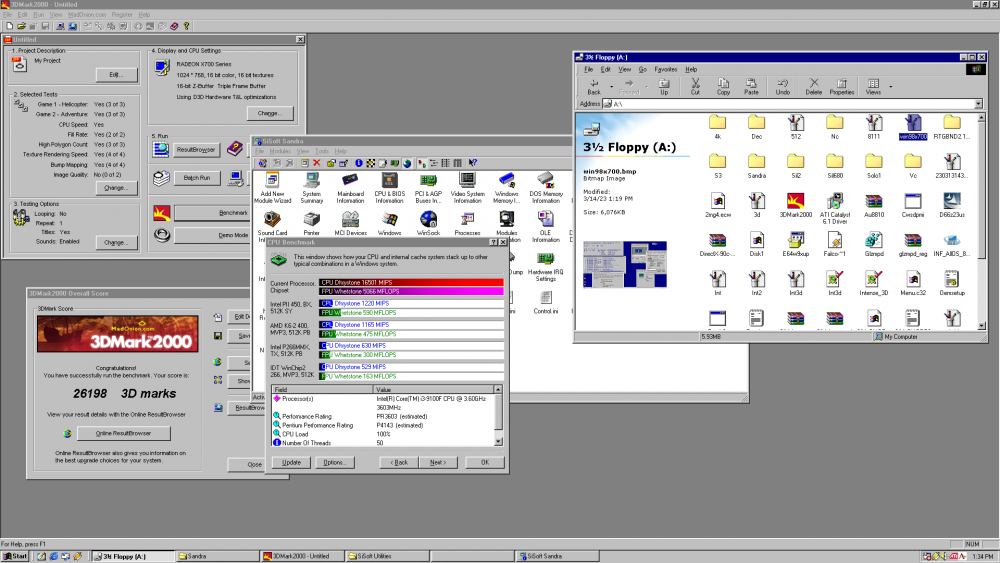Select the 3DMark2000 file icon
This screenshot has width=1000, height=563.
(x=795, y=206)
